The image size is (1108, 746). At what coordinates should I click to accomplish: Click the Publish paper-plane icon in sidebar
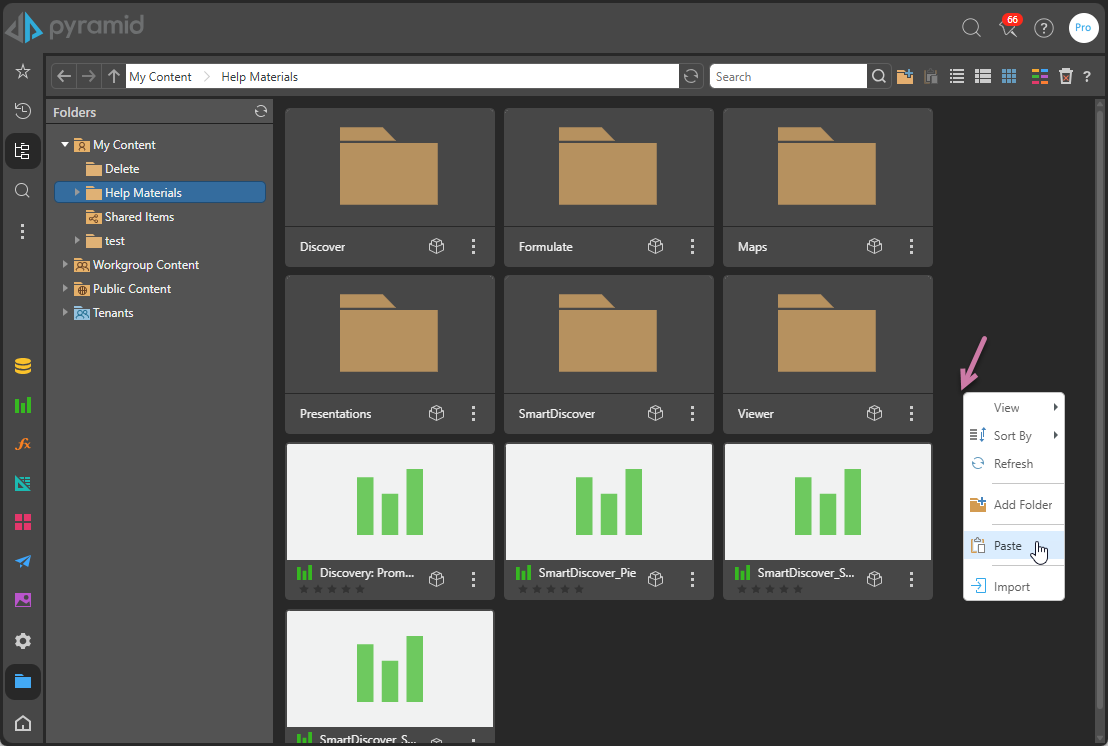click(22, 561)
